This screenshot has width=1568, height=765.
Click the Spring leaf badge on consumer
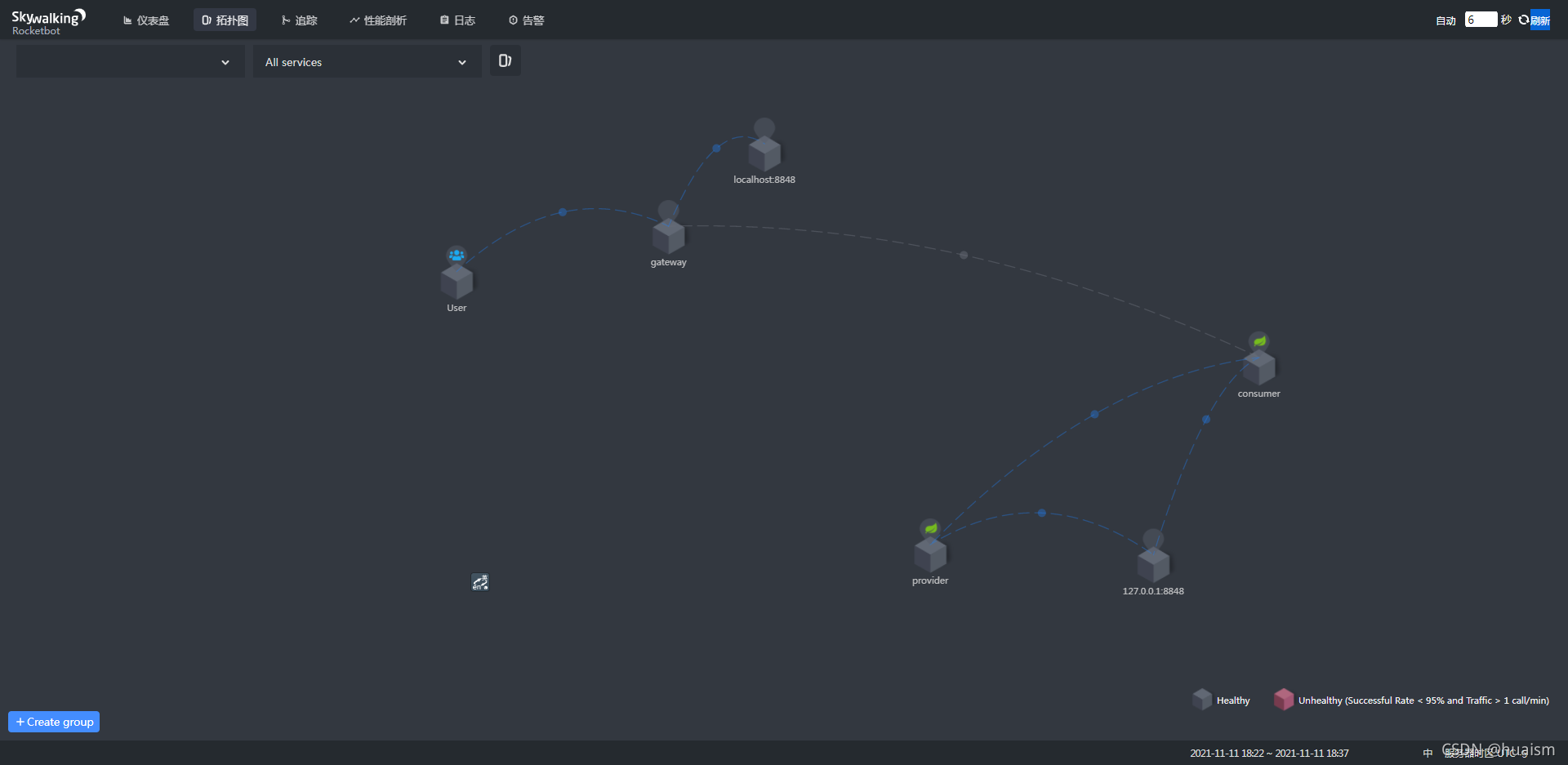pos(1259,341)
